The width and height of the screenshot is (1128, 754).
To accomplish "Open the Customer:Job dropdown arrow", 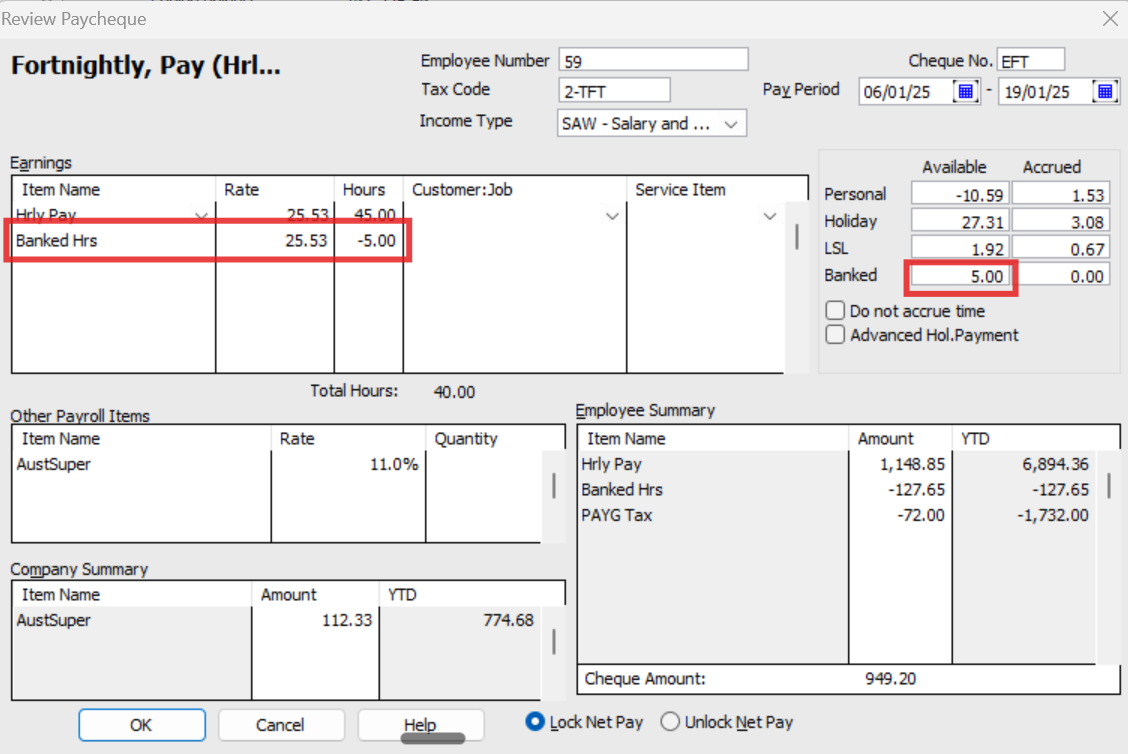I will pos(612,215).
